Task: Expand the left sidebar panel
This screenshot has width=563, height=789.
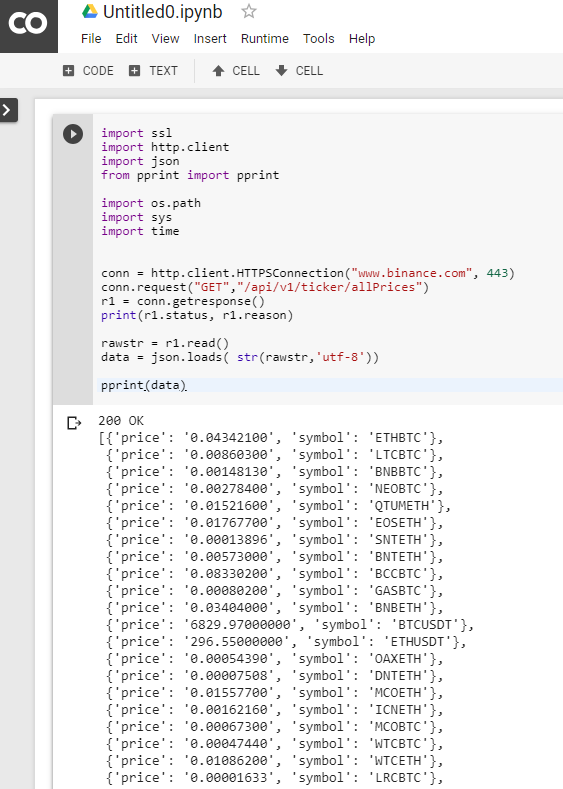Action: tap(8, 110)
